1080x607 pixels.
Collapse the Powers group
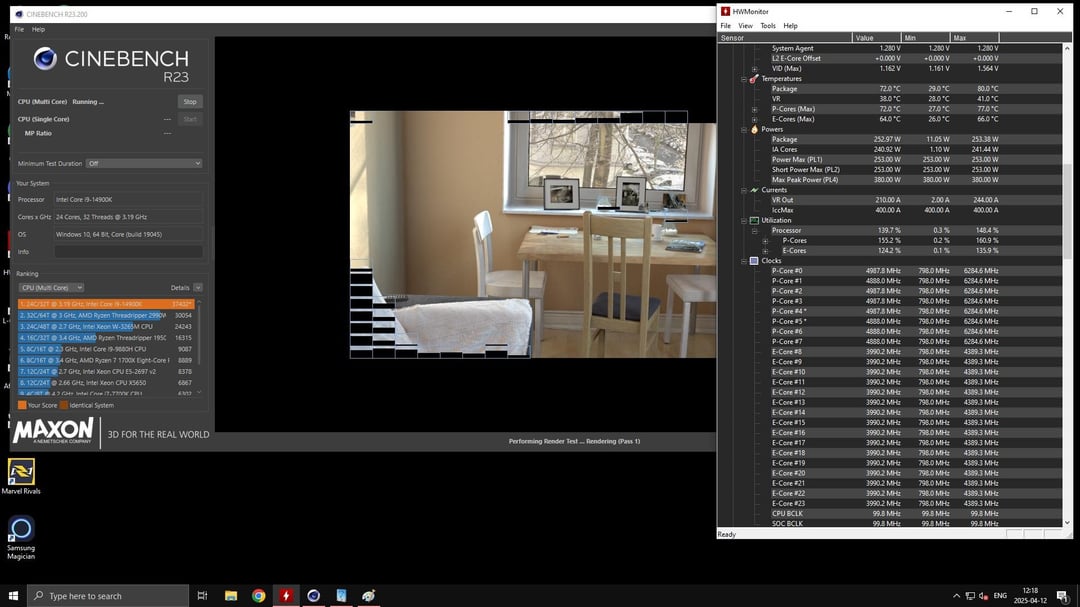pos(744,130)
